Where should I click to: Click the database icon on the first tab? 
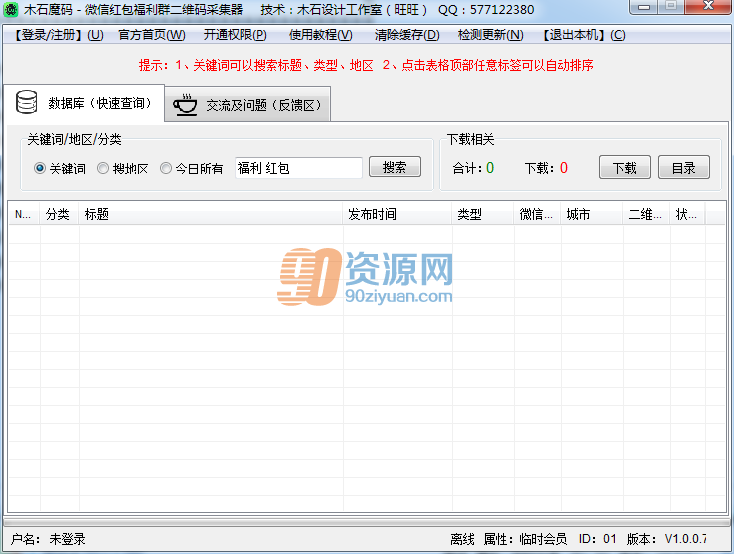26,102
